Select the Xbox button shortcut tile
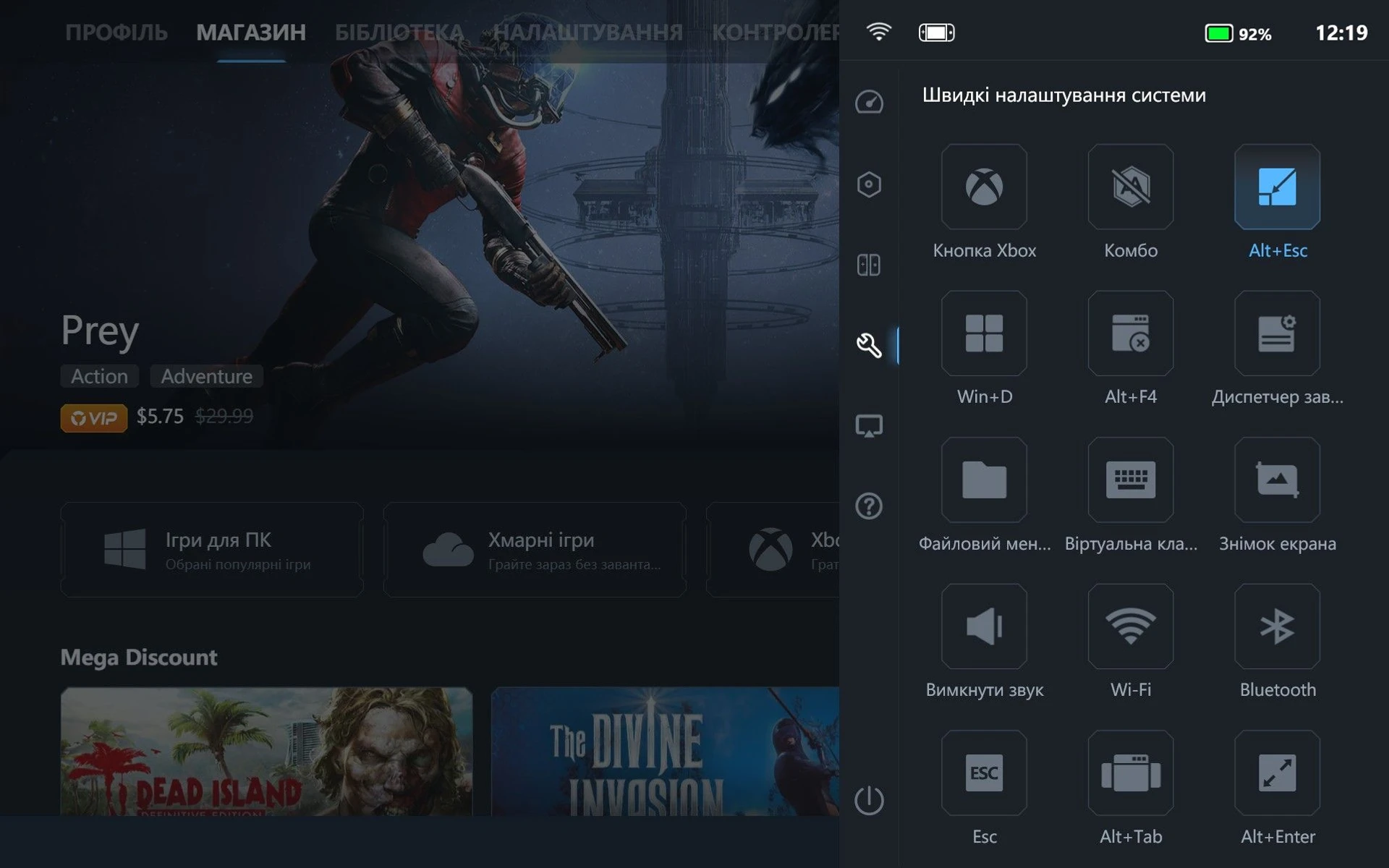This screenshot has height=868, width=1389. pyautogui.click(x=984, y=187)
